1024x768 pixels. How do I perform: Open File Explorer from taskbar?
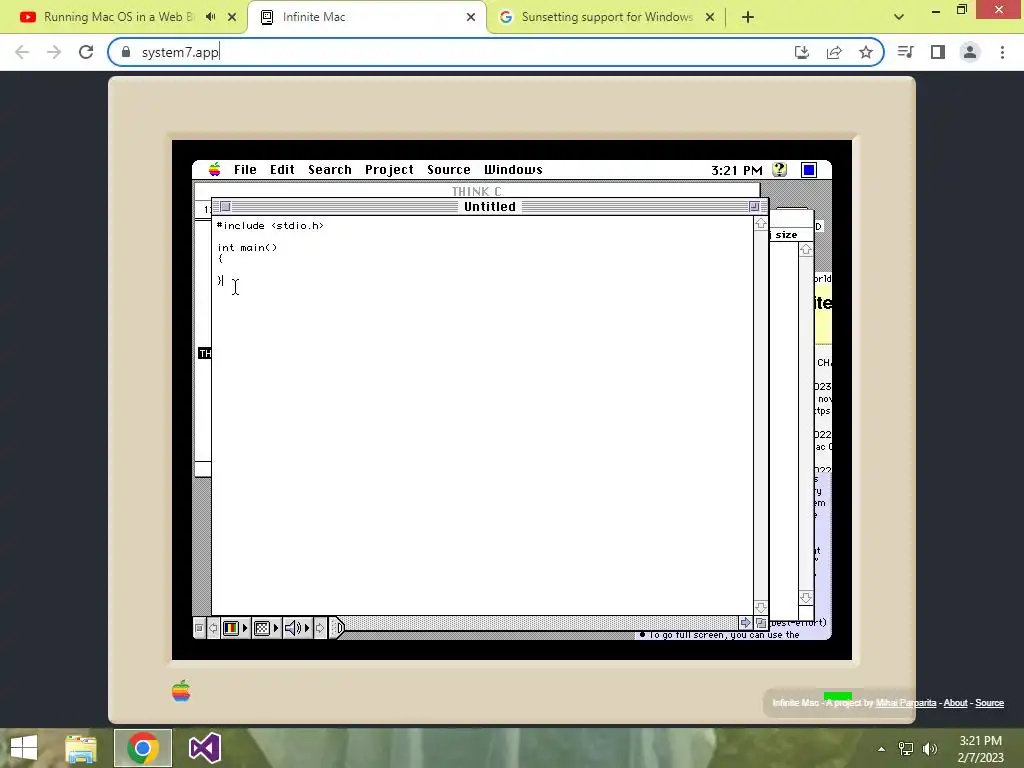pos(80,748)
